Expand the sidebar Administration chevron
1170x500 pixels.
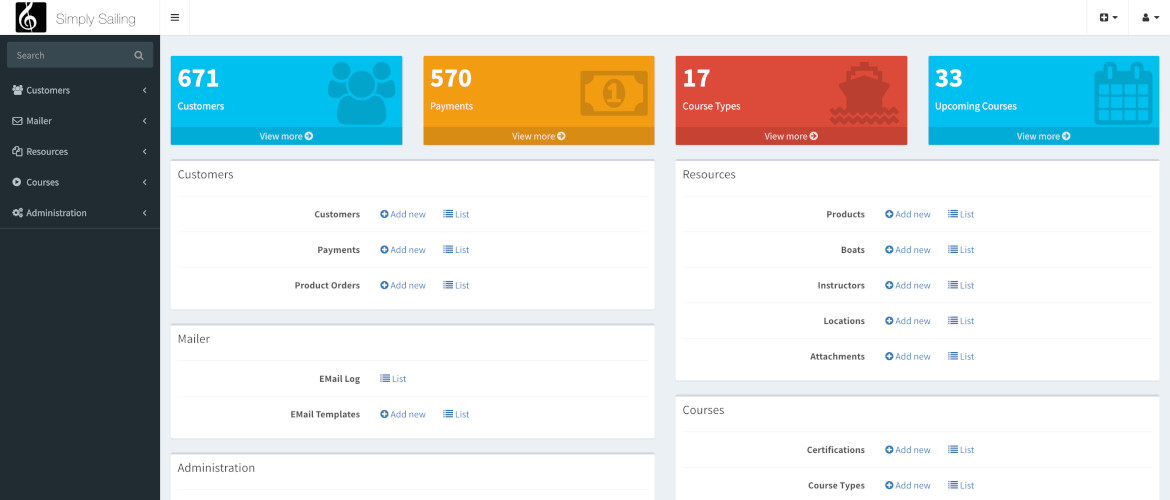click(145, 213)
